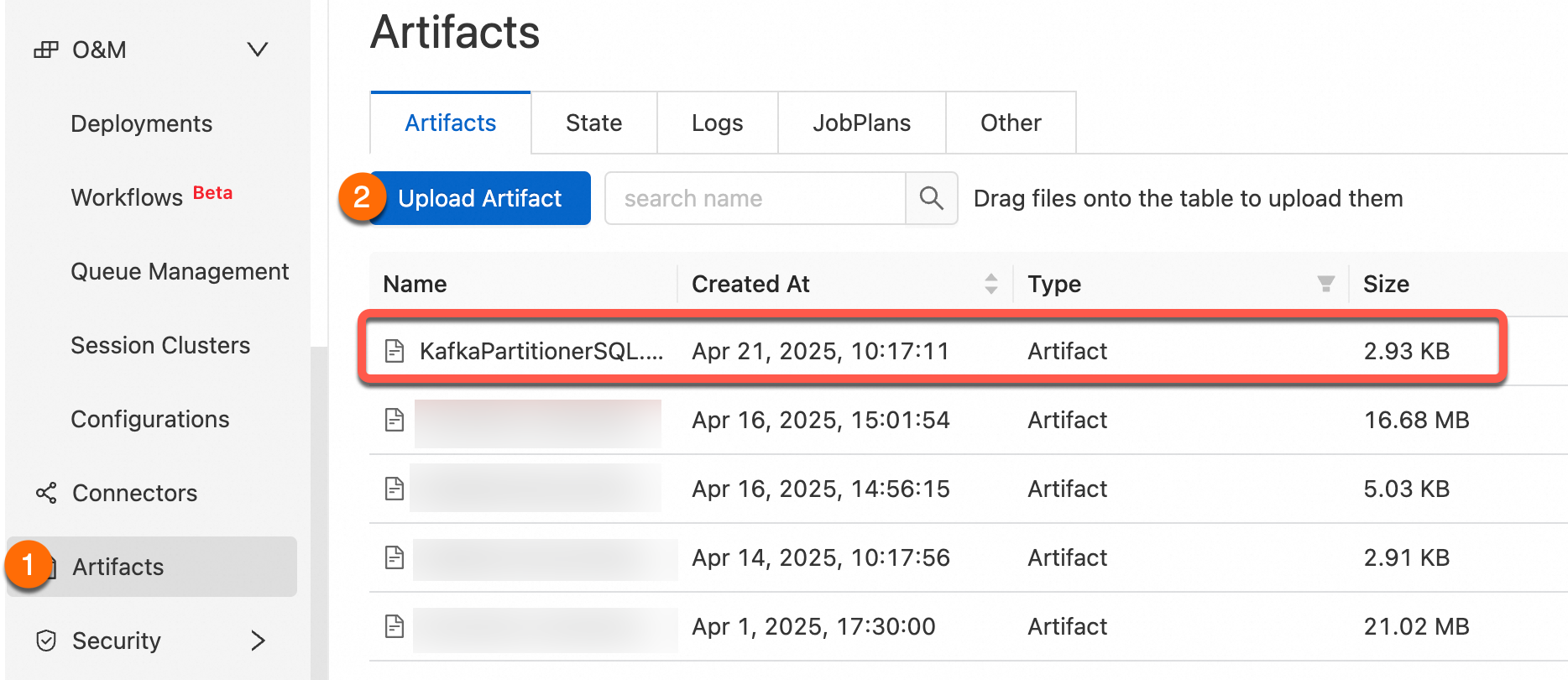
Task: Sort table by Created At column
Action: (x=991, y=284)
